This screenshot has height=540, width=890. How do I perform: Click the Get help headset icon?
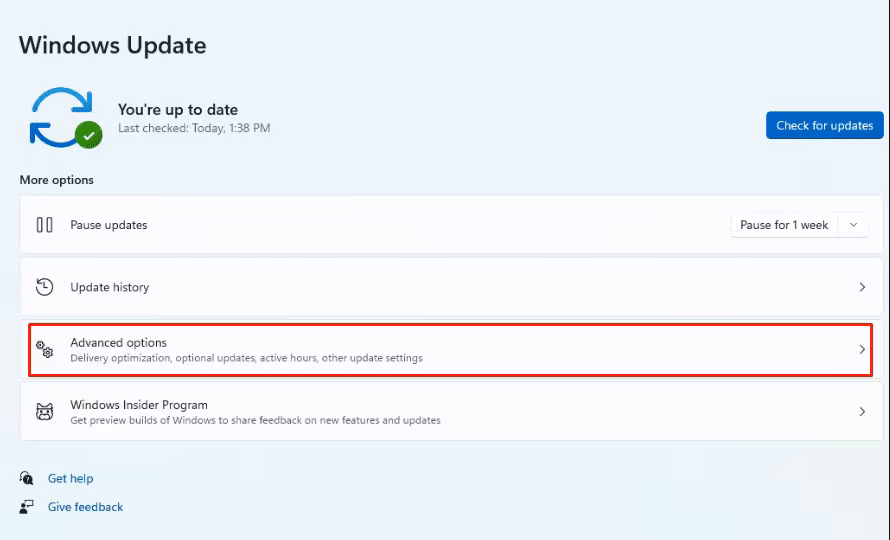[x=28, y=479]
